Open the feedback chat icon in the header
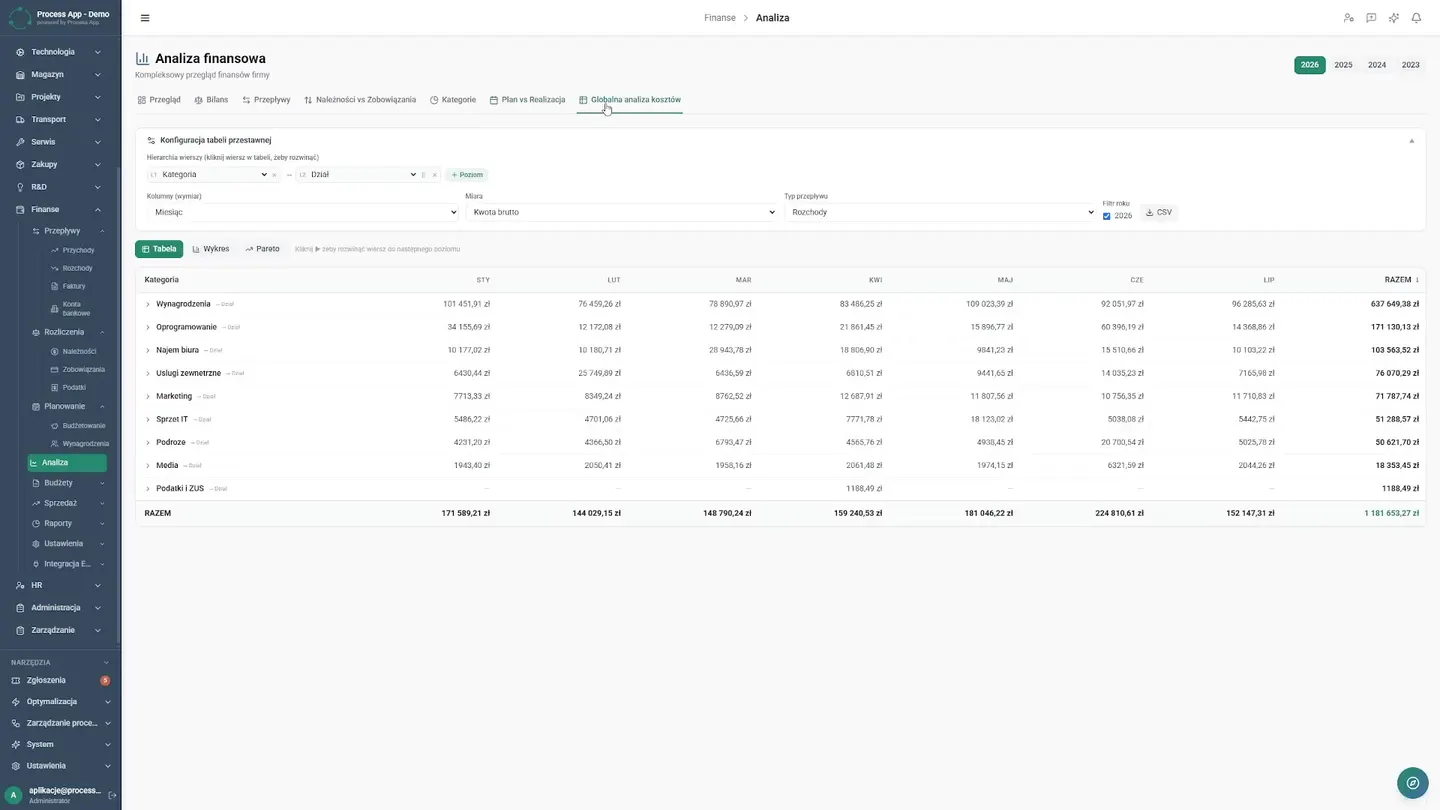This screenshot has height=810, width=1440. [x=1371, y=18]
